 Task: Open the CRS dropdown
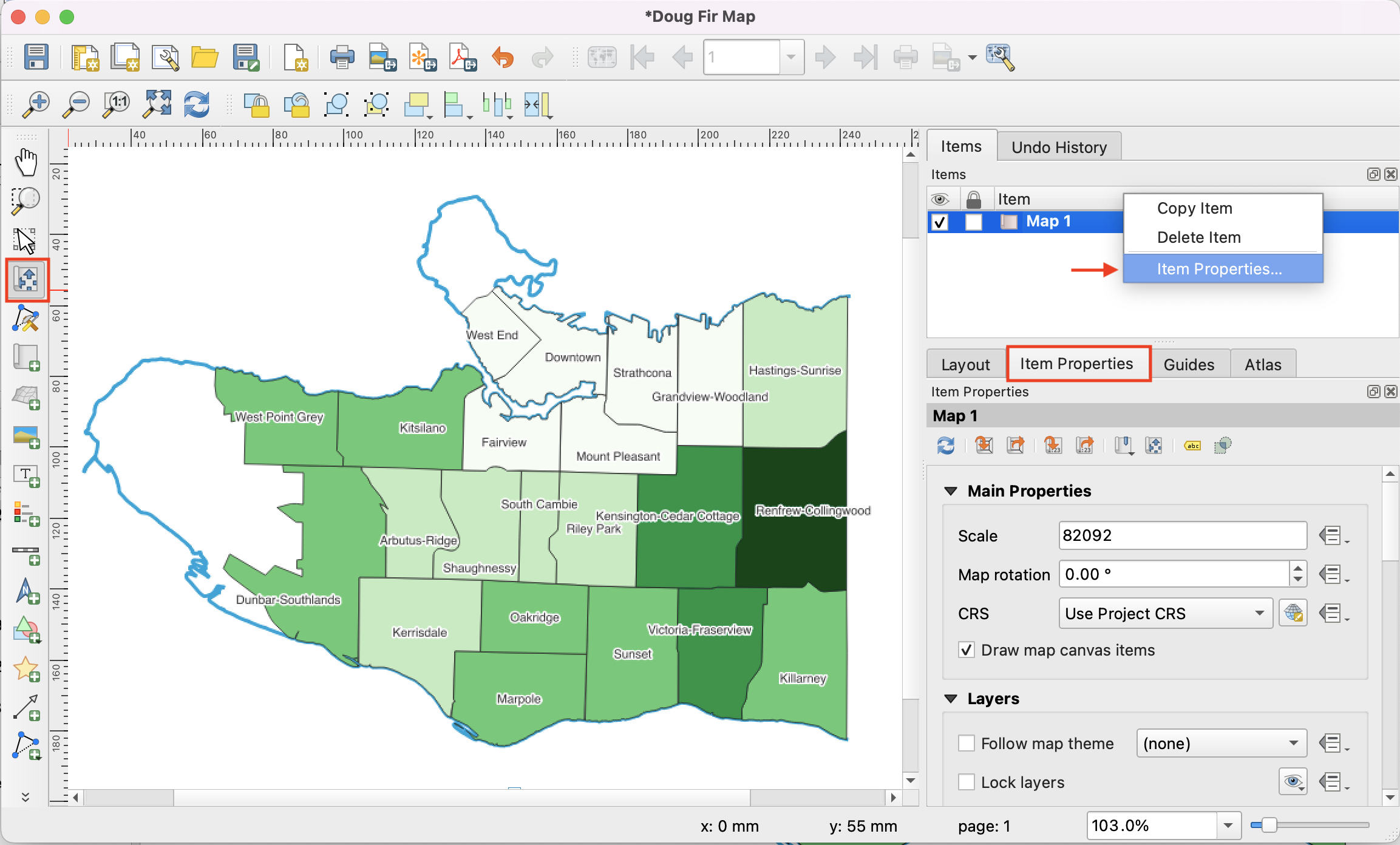click(1165, 614)
